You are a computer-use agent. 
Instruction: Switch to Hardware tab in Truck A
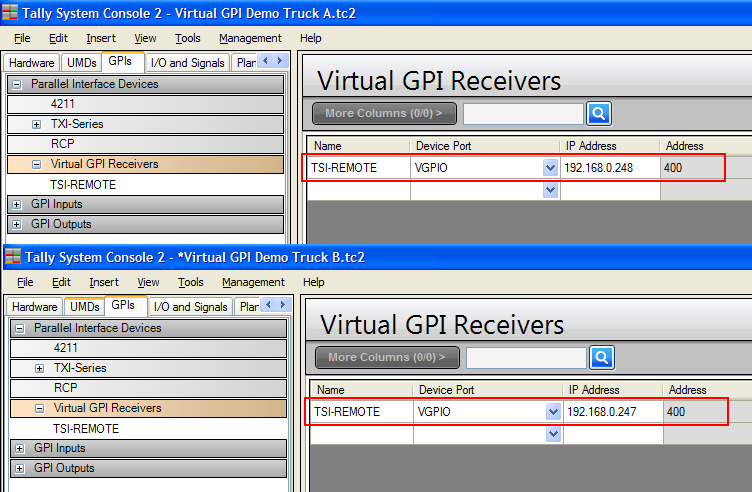click(32, 63)
